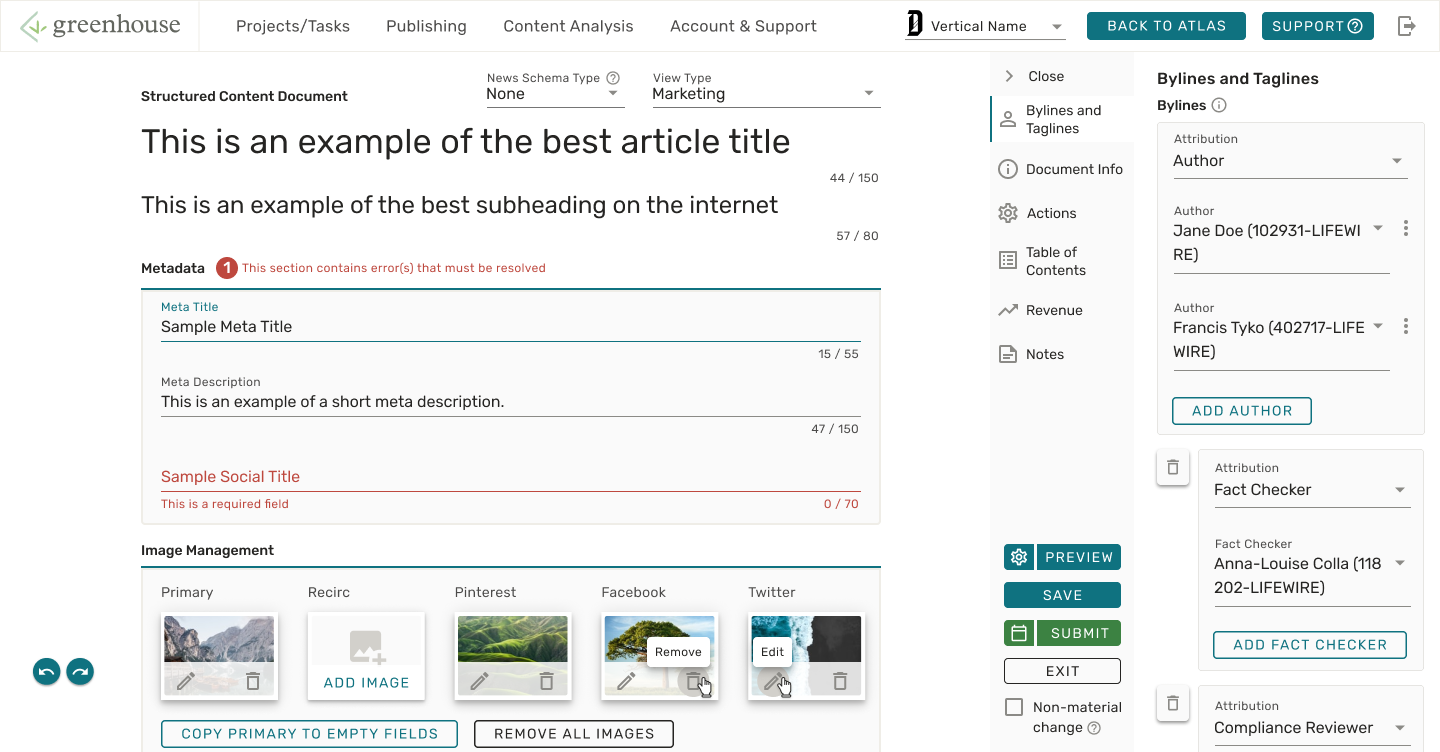Click ADD IMAGE under Recirc

tap(366, 683)
